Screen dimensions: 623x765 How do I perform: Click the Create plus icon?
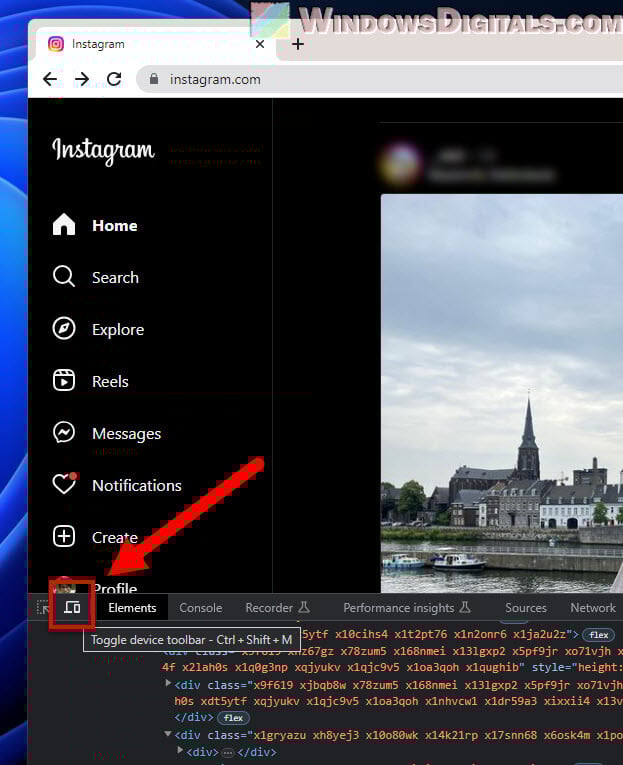[x=64, y=537]
